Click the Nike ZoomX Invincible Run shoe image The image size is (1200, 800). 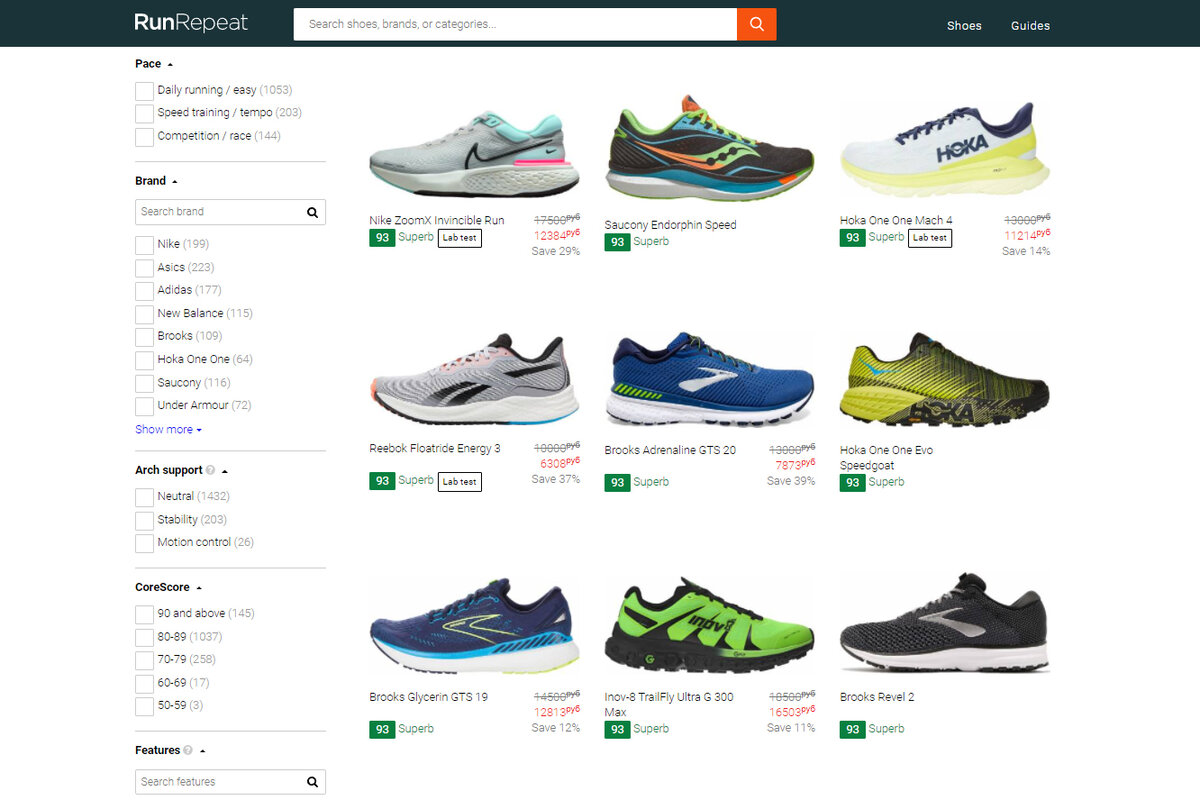point(474,152)
